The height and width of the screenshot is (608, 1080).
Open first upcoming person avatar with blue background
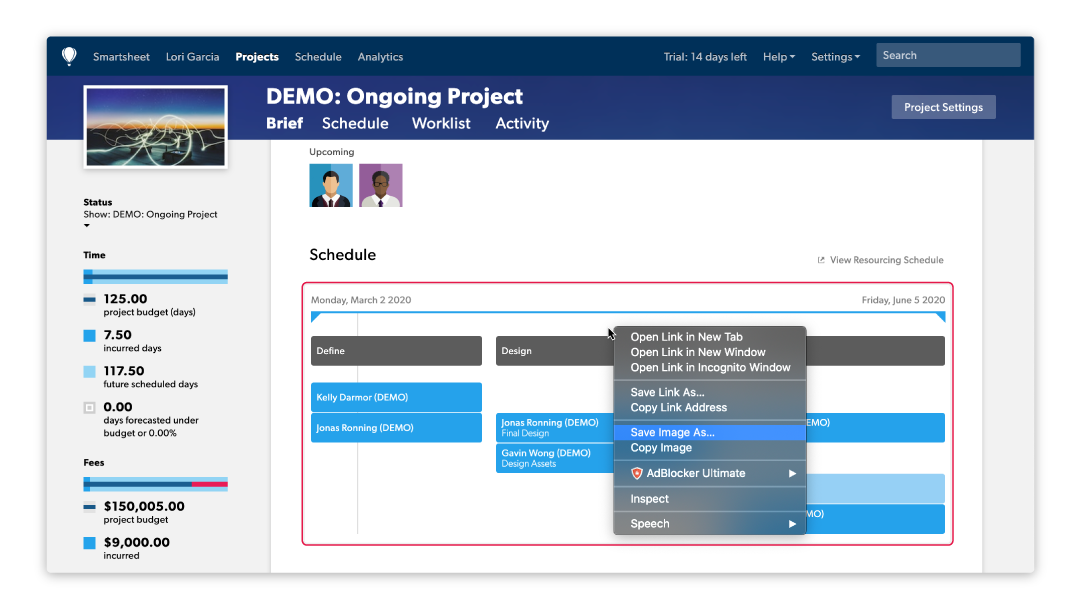[331, 185]
